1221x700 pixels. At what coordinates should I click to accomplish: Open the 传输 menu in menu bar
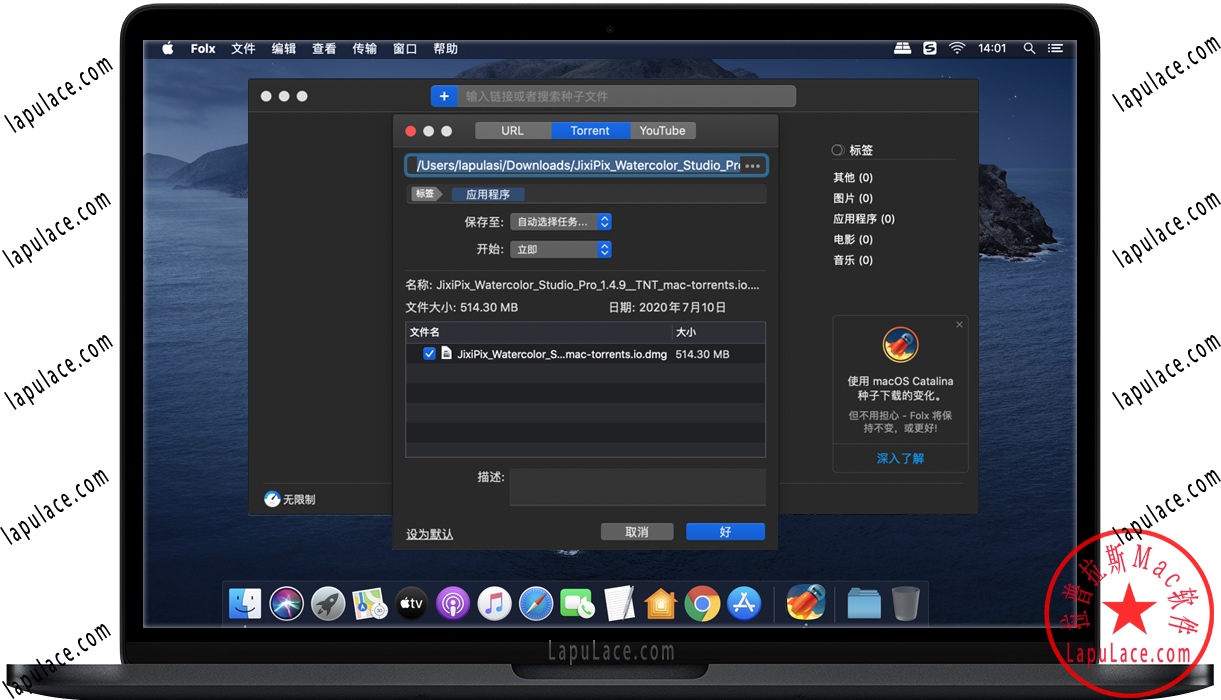(364, 47)
